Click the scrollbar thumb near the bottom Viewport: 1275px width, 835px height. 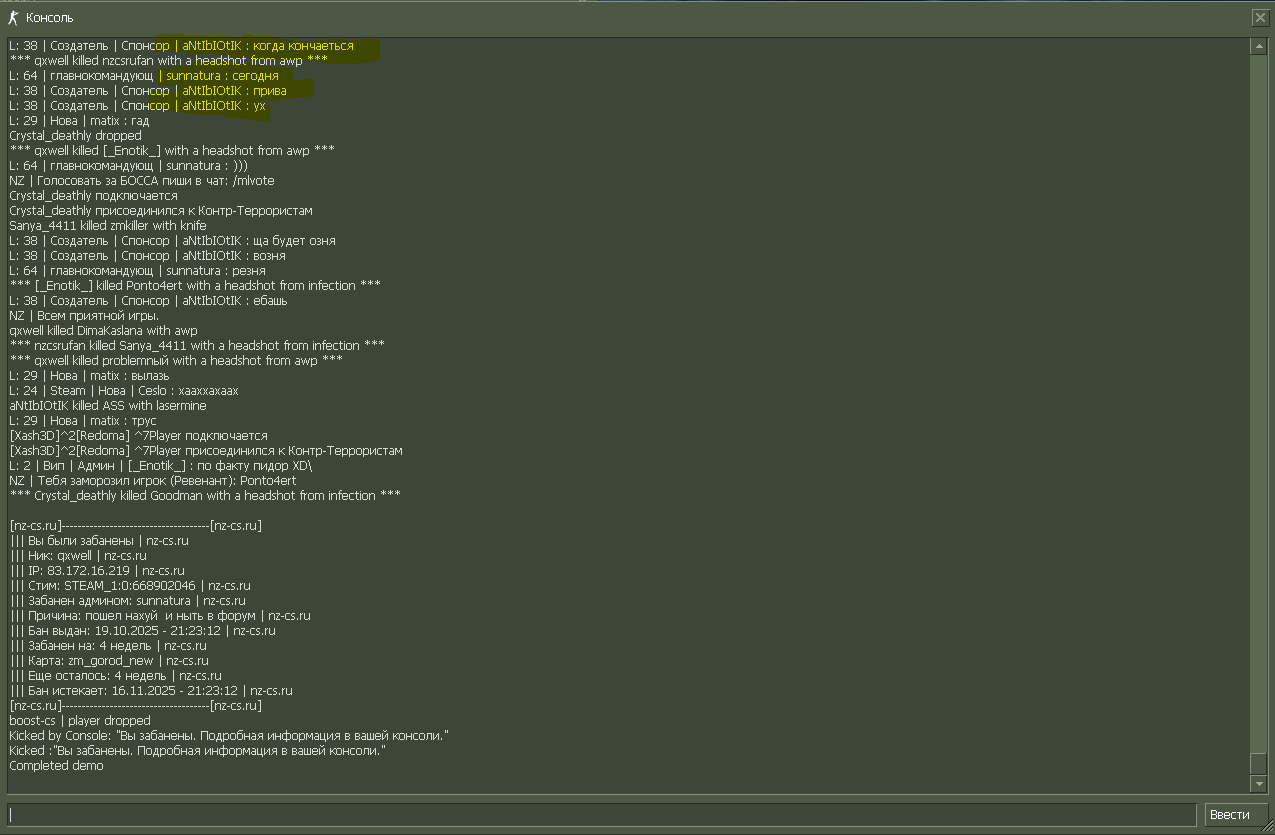[x=1259, y=763]
